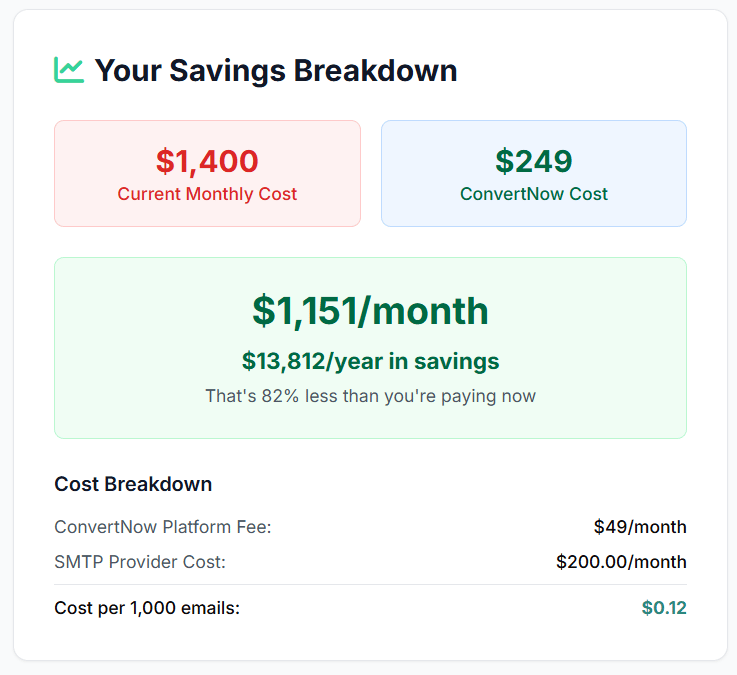Click the $49/month platform fee value
The image size is (737, 675).
640,527
